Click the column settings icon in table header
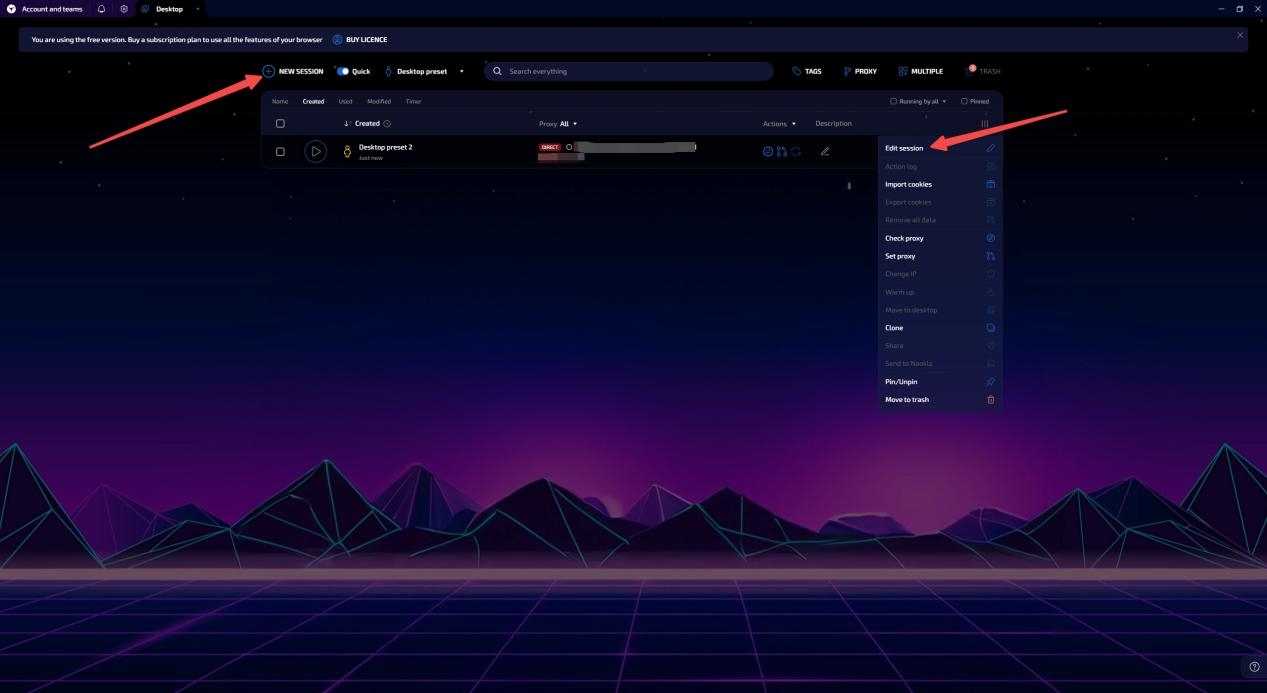The height and width of the screenshot is (693, 1267). point(984,124)
